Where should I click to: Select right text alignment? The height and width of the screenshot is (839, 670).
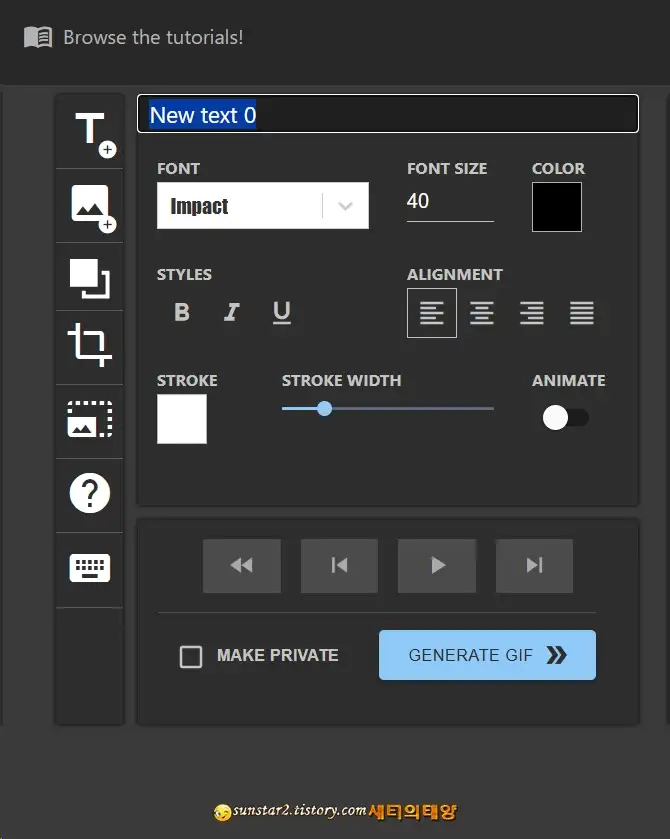[x=532, y=313]
